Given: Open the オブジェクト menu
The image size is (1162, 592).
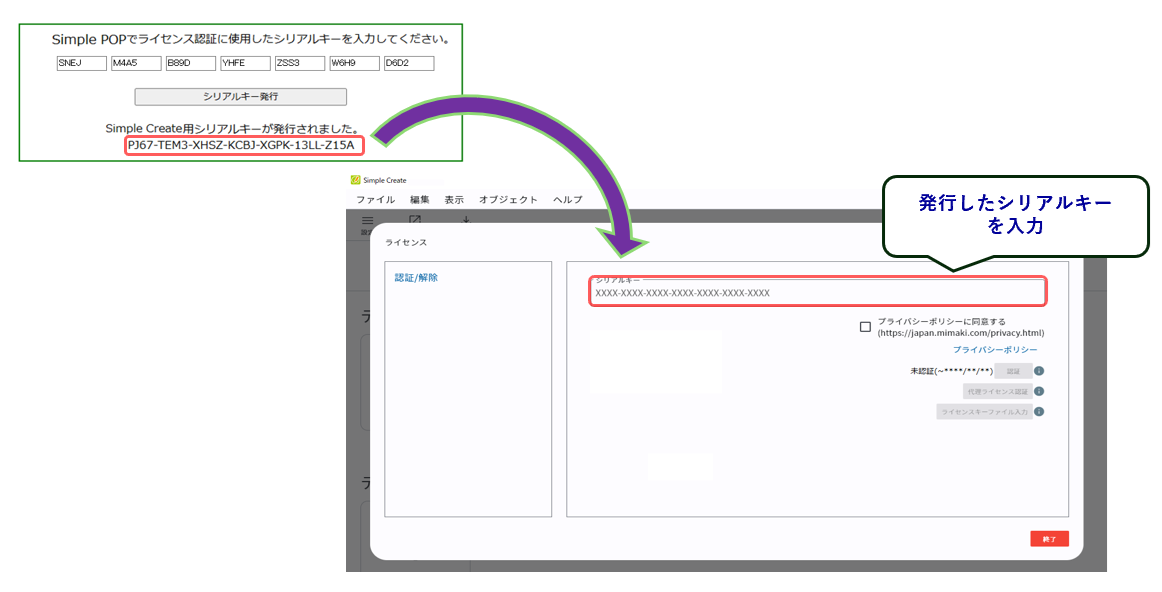Looking at the screenshot, I should tap(508, 199).
